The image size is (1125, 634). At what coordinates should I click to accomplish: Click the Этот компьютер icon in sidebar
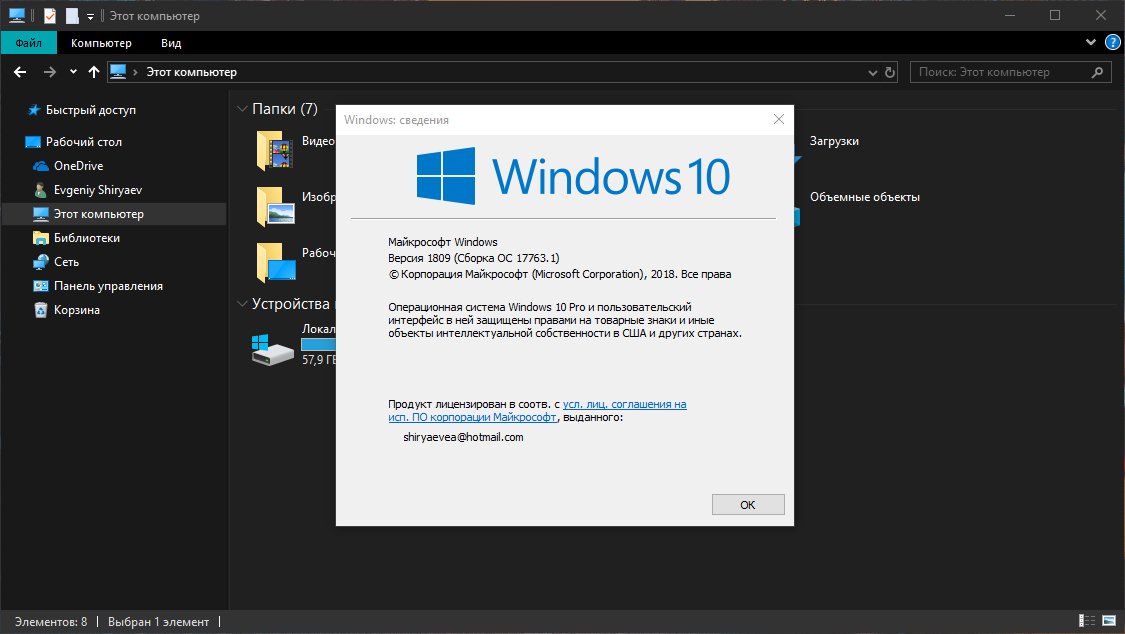coord(41,214)
